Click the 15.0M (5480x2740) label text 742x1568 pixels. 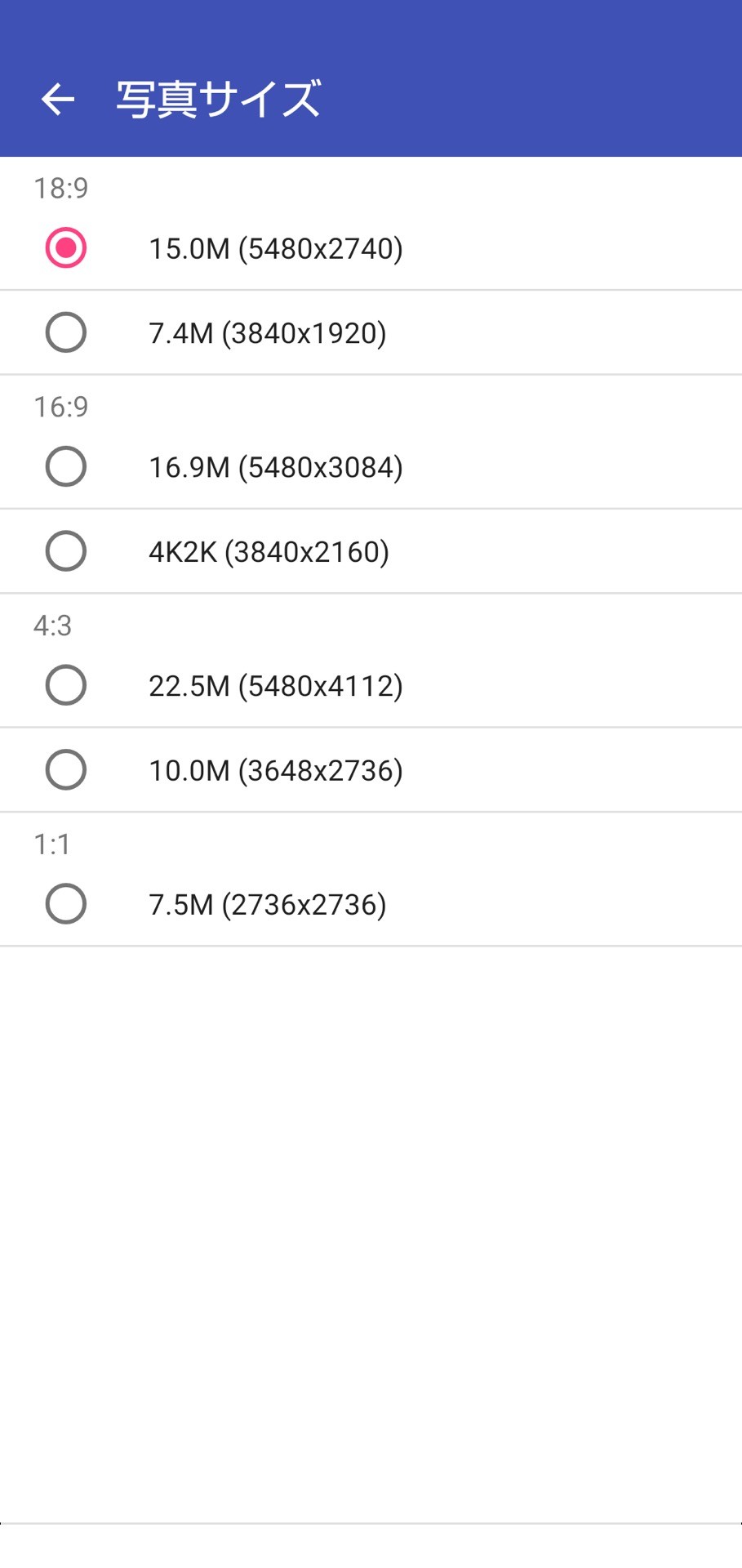tap(275, 248)
